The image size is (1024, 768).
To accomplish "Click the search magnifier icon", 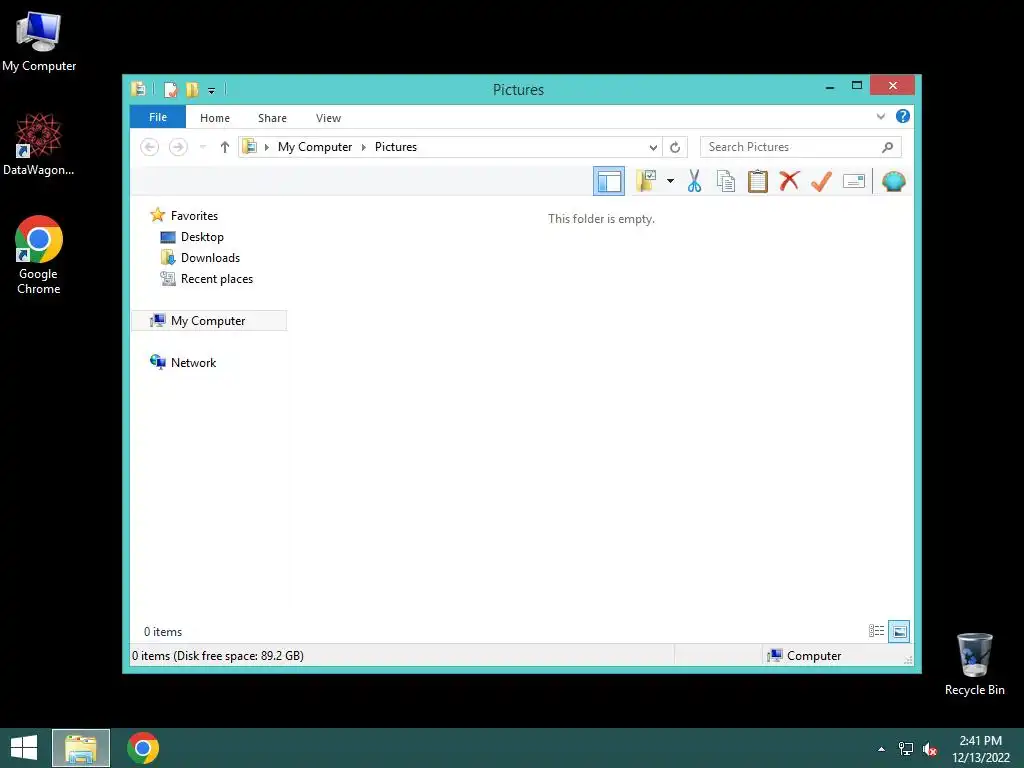I will [x=888, y=148].
